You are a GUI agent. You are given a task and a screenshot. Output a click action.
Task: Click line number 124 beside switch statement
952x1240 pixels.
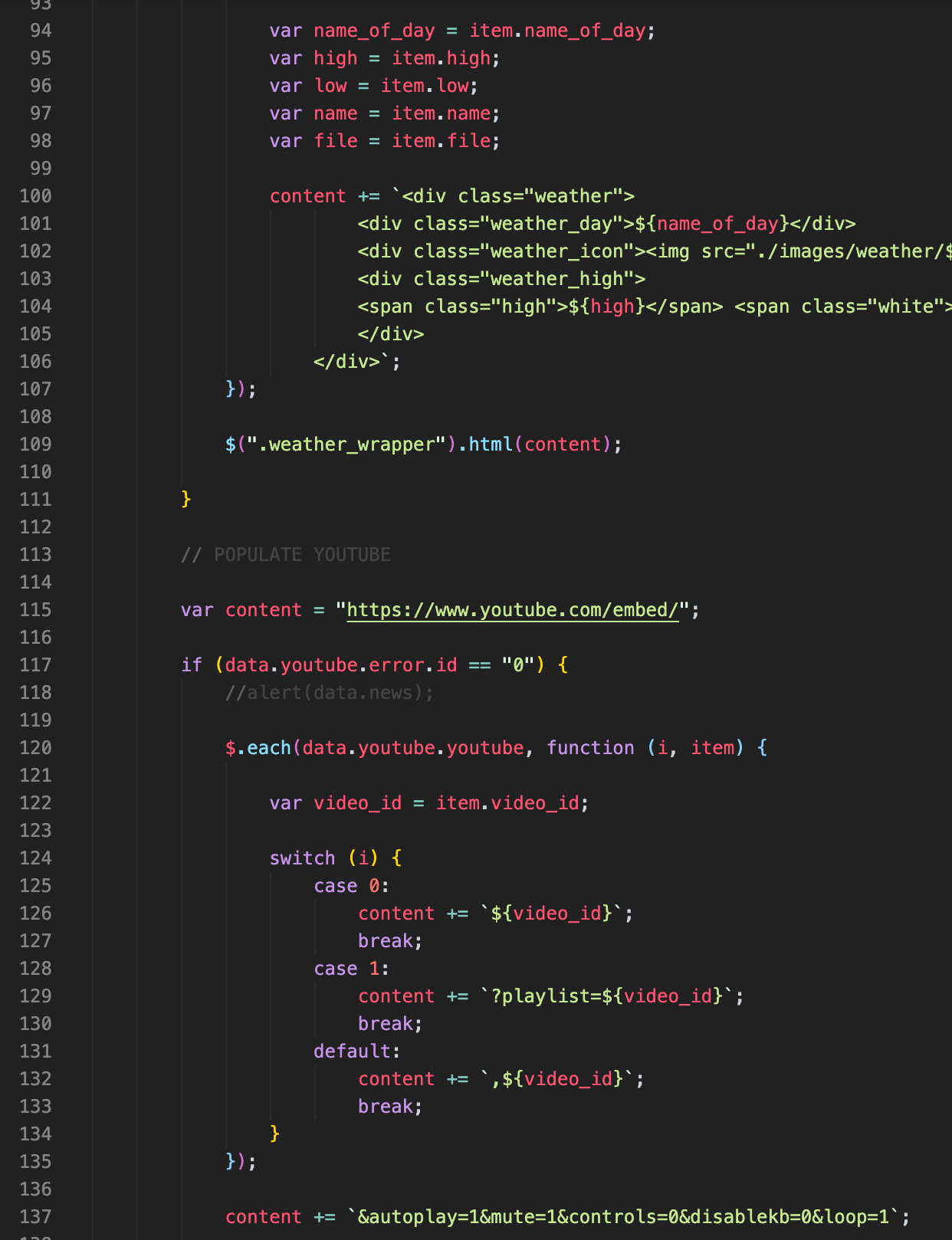coord(35,858)
